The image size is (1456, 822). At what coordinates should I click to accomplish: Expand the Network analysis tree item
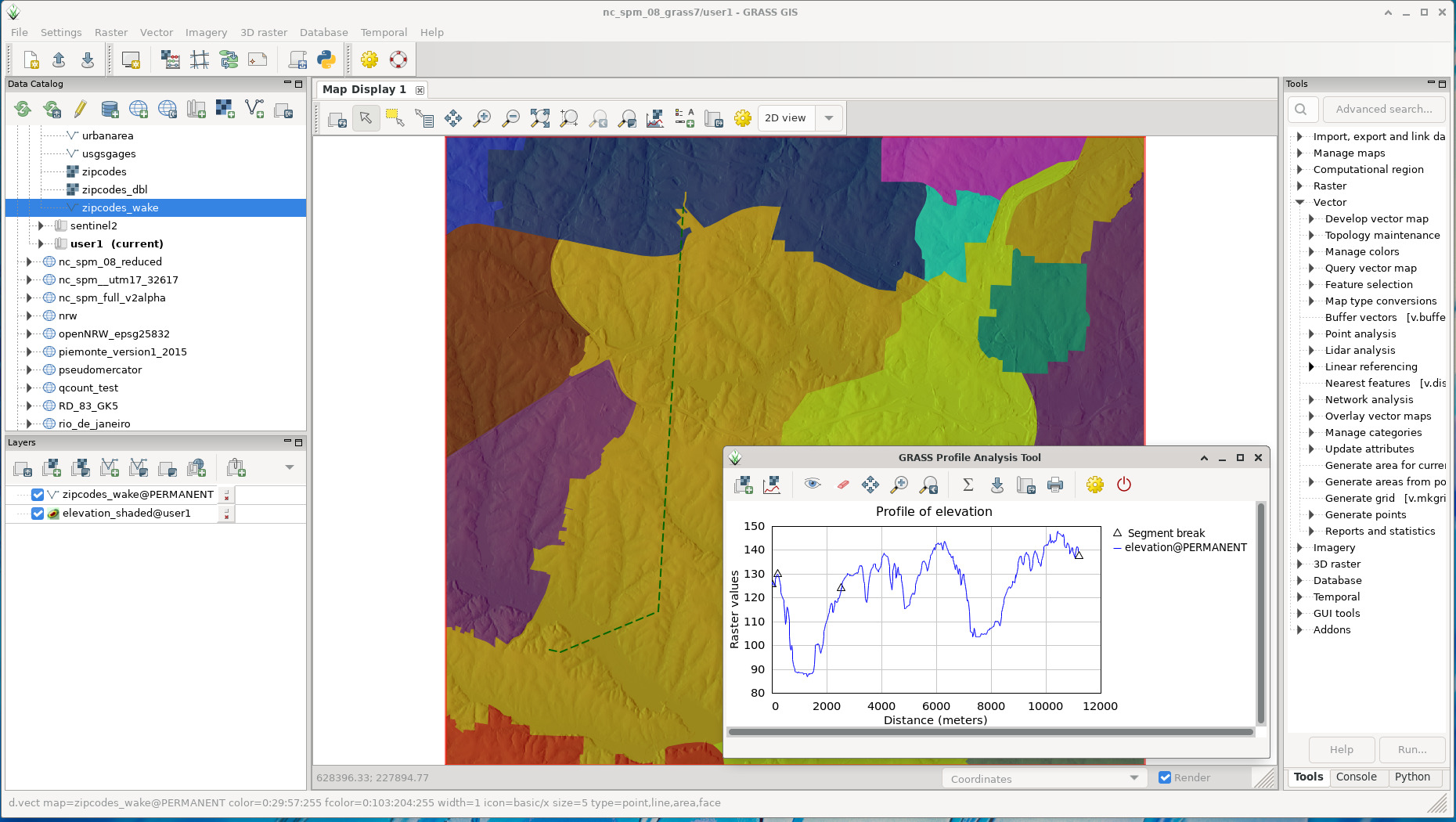[x=1311, y=399]
